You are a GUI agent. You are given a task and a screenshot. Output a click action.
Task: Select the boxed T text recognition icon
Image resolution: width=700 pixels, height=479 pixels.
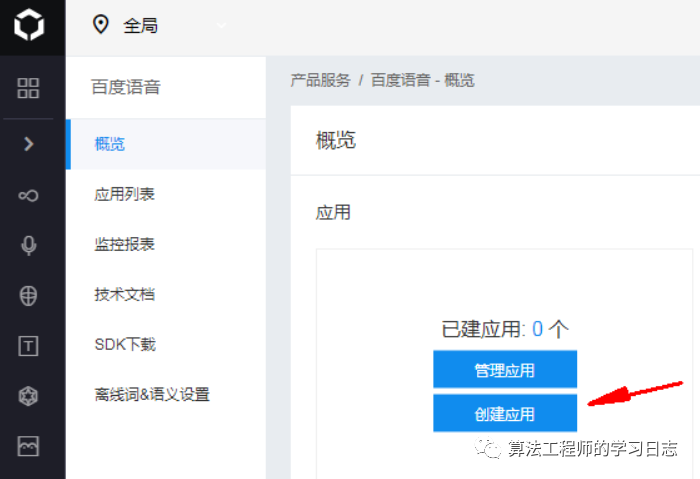28,346
